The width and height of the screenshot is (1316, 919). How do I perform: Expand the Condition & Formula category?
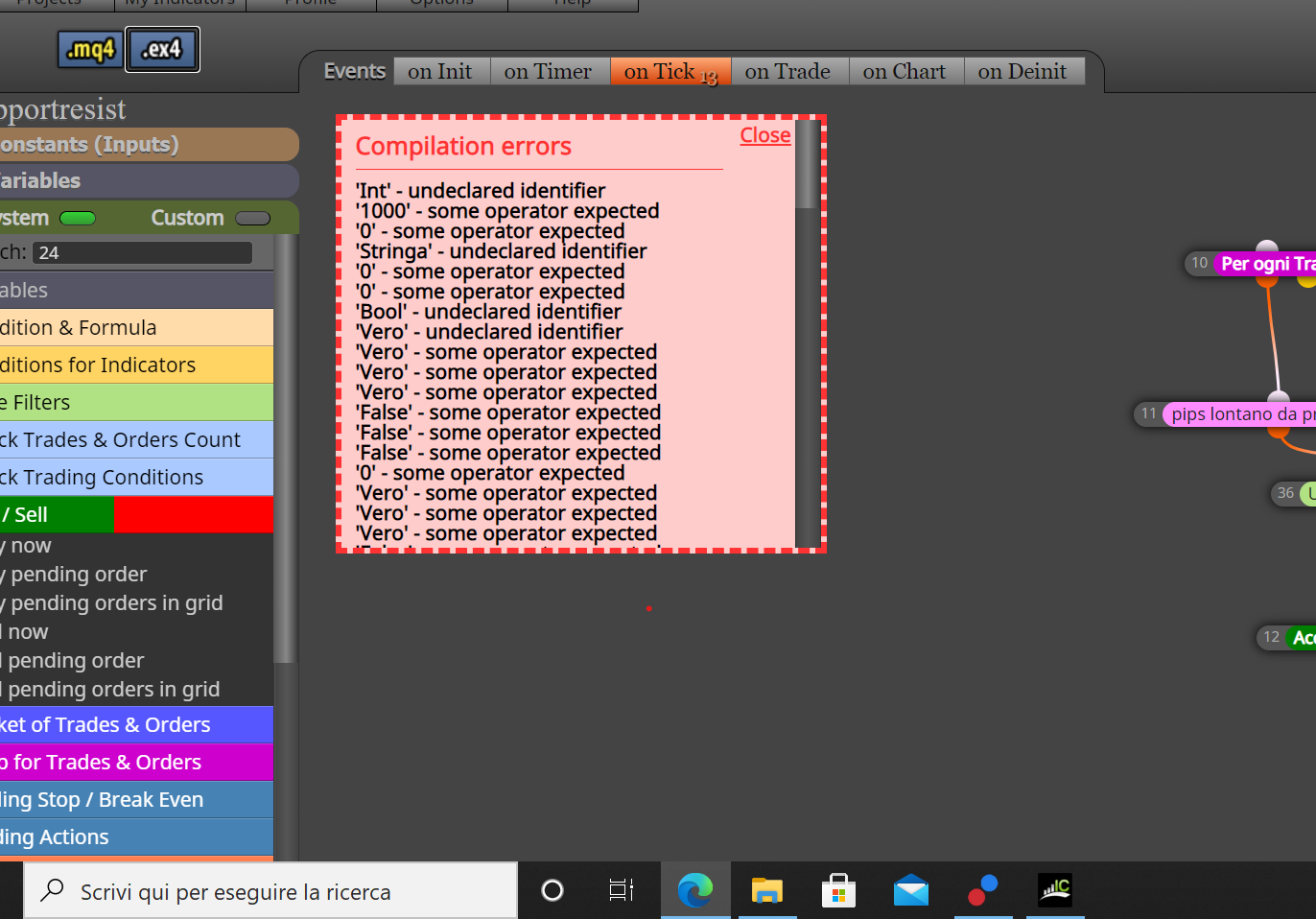point(136,327)
